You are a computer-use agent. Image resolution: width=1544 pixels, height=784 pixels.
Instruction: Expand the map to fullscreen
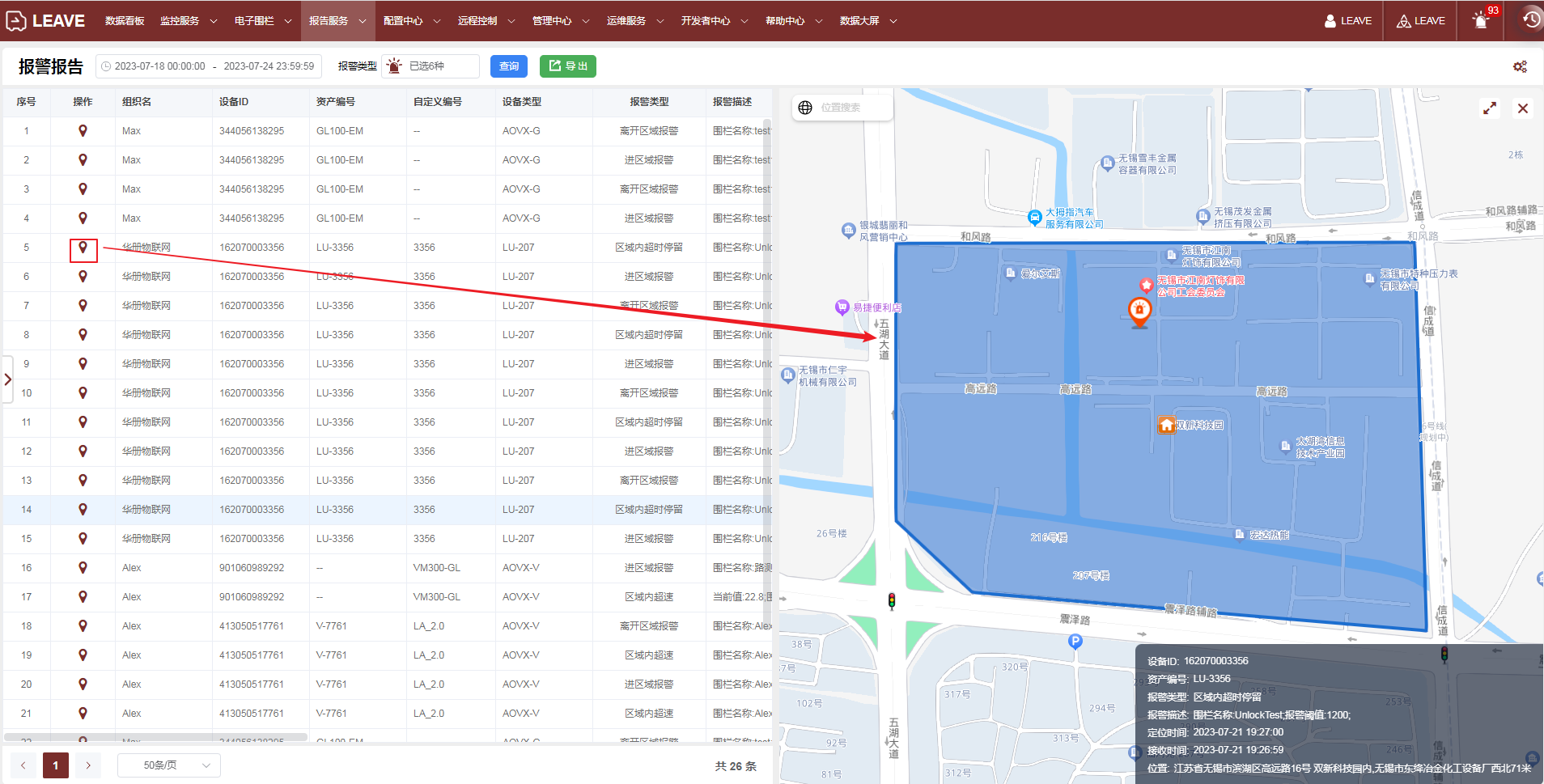(x=1489, y=108)
